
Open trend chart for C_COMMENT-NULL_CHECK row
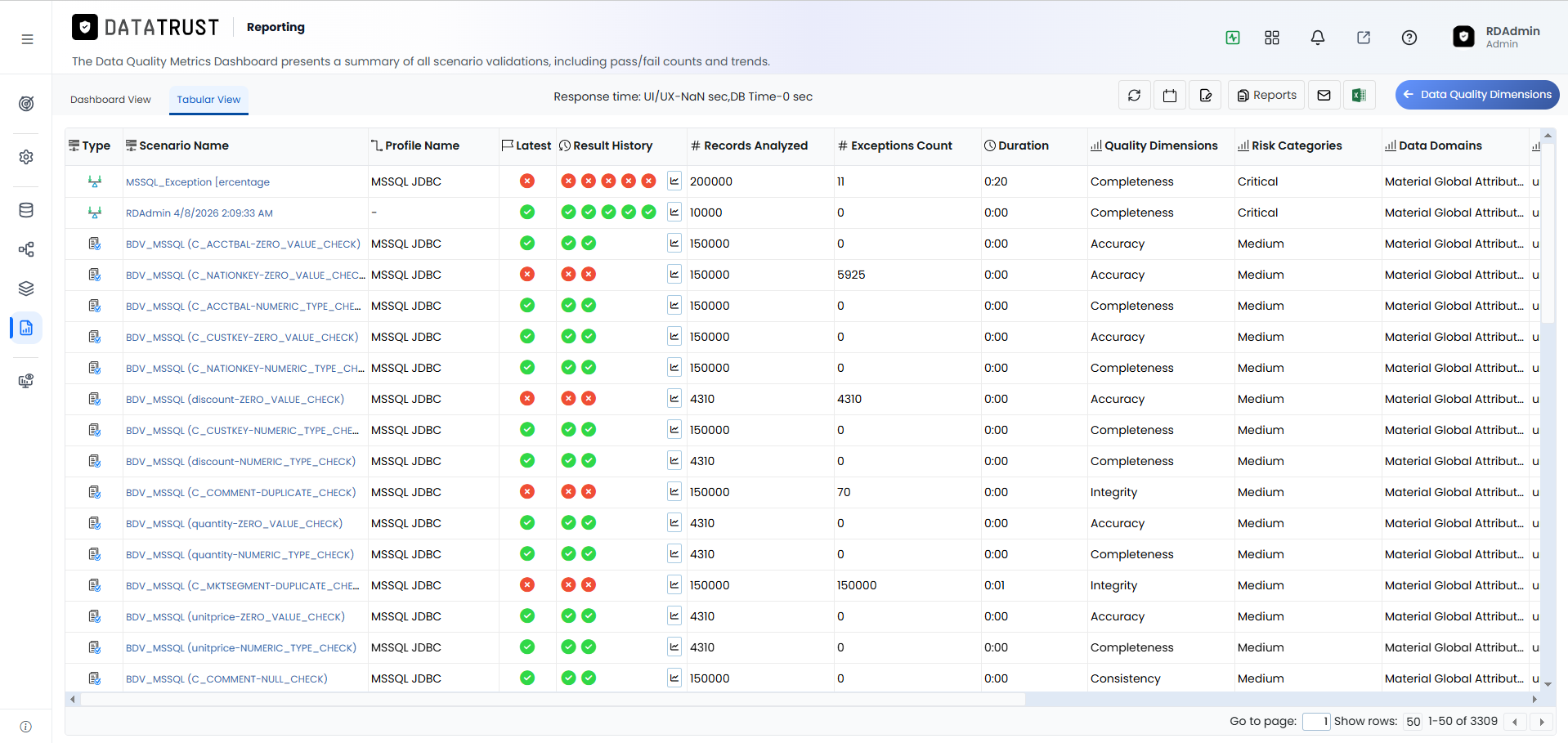(674, 678)
